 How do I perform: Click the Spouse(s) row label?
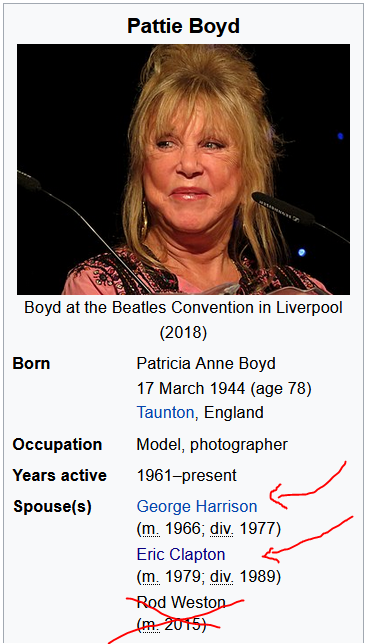click(x=52, y=506)
